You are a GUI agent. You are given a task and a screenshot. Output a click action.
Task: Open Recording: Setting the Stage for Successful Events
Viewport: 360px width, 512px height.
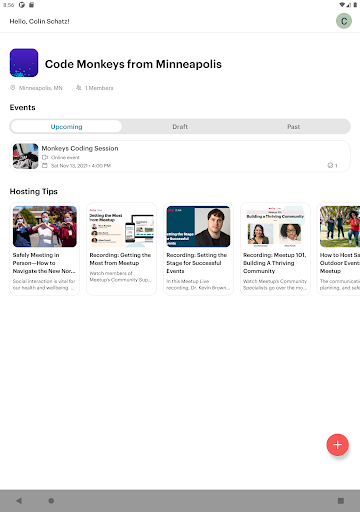click(x=198, y=249)
